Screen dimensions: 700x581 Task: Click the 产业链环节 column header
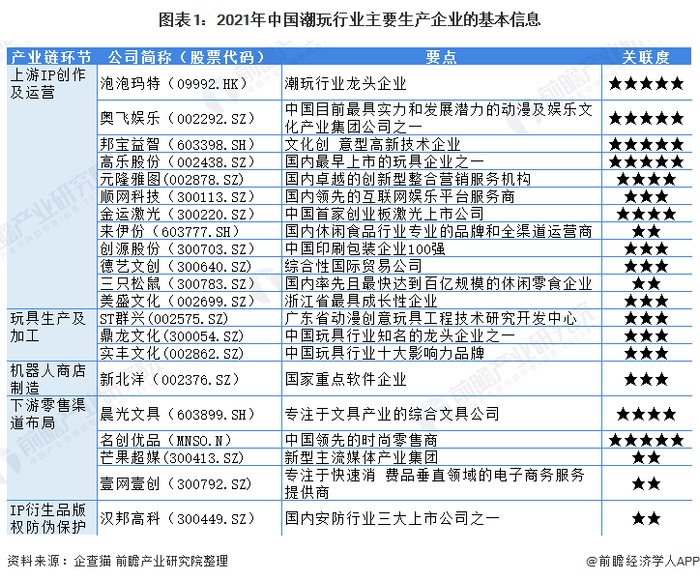point(51,57)
